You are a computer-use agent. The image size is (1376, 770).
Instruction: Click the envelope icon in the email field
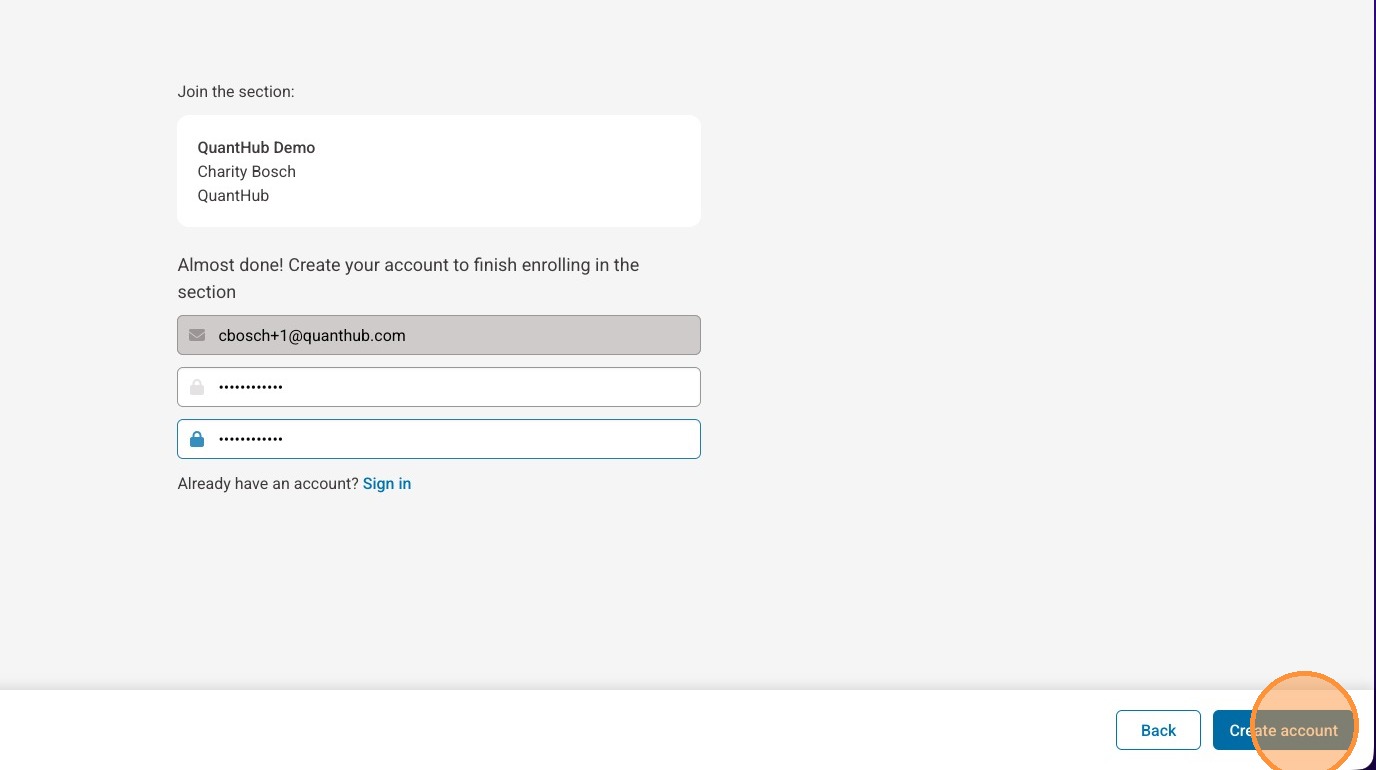point(197,335)
